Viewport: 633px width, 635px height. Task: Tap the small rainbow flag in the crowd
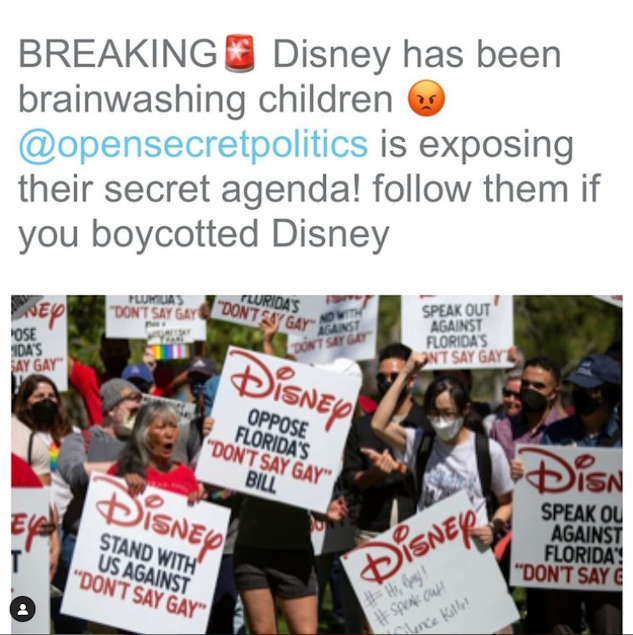[x=171, y=352]
